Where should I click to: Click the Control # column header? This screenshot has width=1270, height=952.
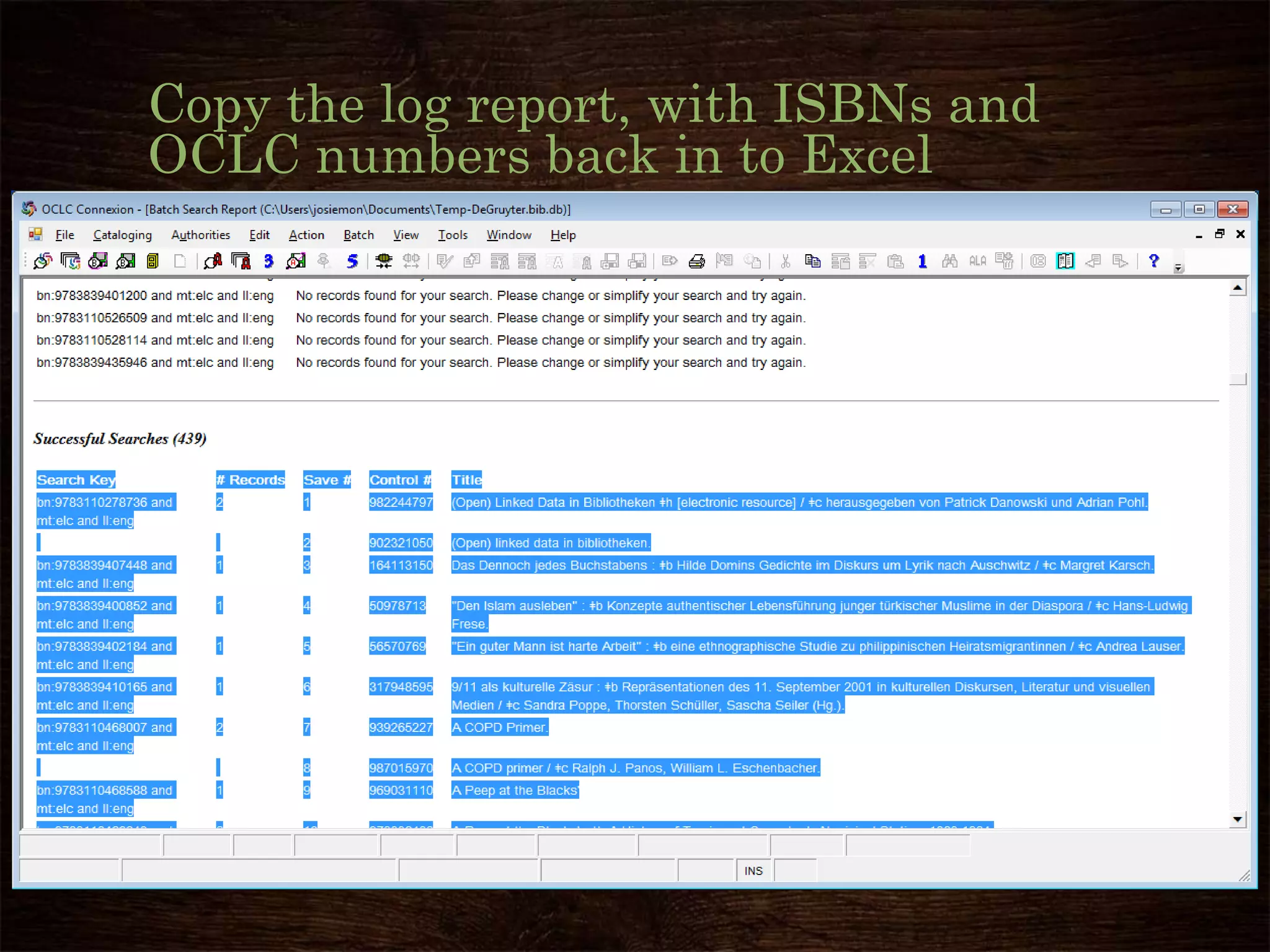[x=400, y=480]
